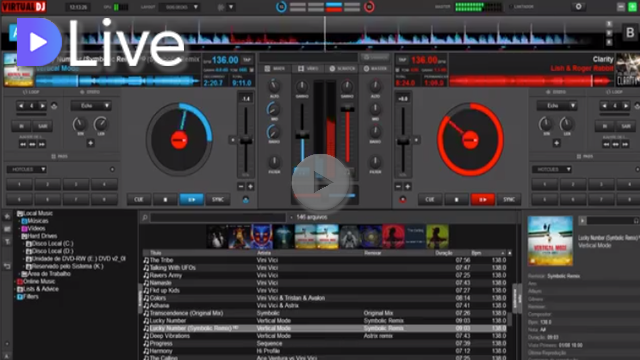Viewport: 640px width, 360px height.
Task: Click the left deck loop back-move button
Action: [x=23, y=144]
